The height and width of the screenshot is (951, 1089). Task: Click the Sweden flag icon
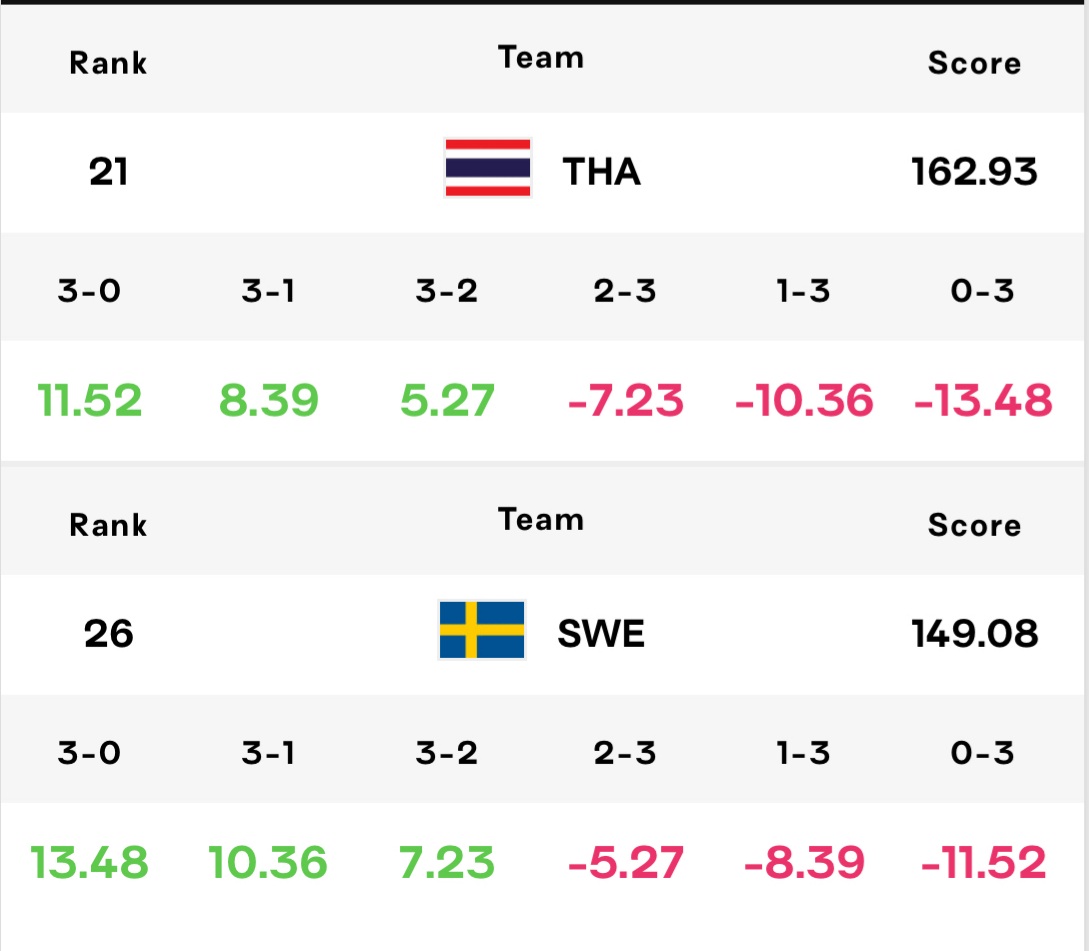[x=482, y=630]
